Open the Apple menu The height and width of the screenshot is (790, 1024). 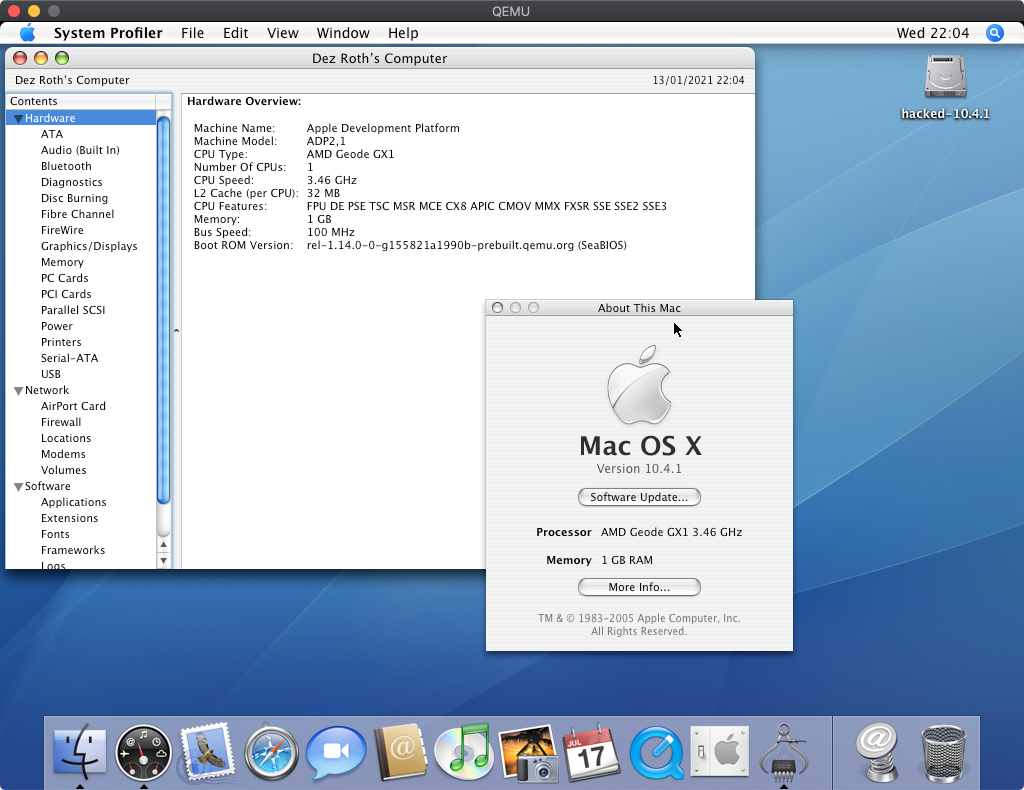coord(27,33)
